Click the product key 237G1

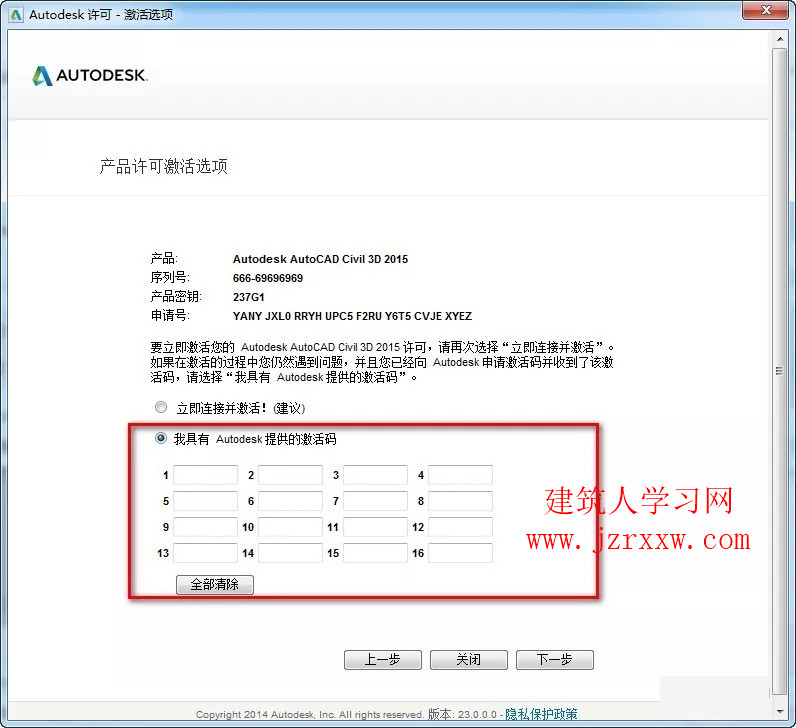click(x=249, y=297)
